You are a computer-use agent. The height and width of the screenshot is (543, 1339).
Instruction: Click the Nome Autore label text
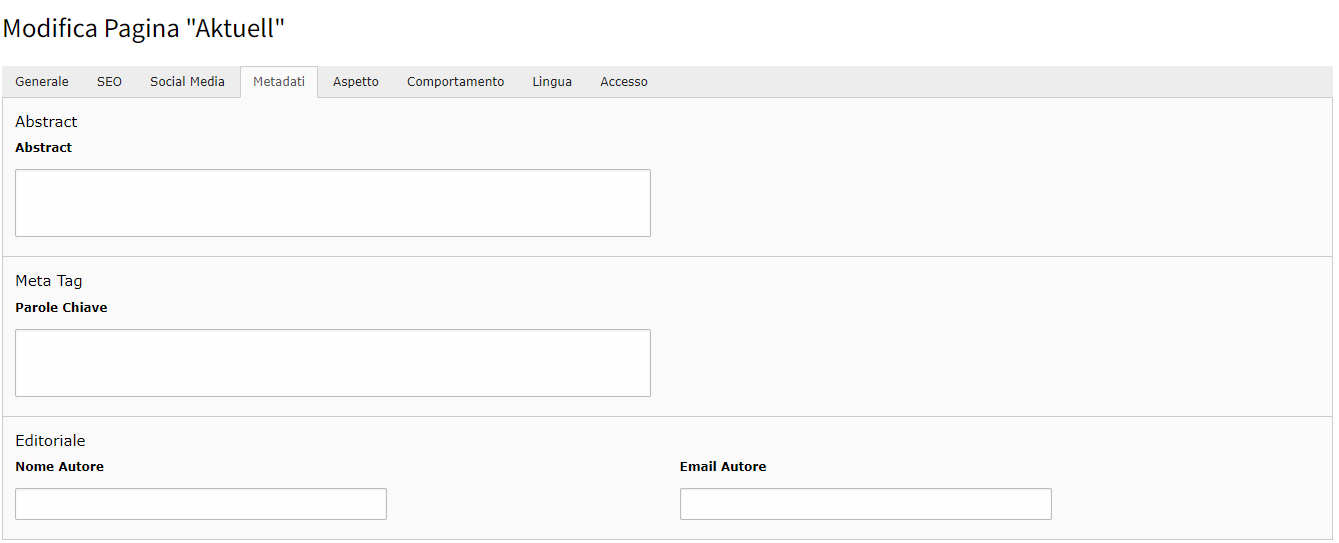pyautogui.click(x=60, y=467)
